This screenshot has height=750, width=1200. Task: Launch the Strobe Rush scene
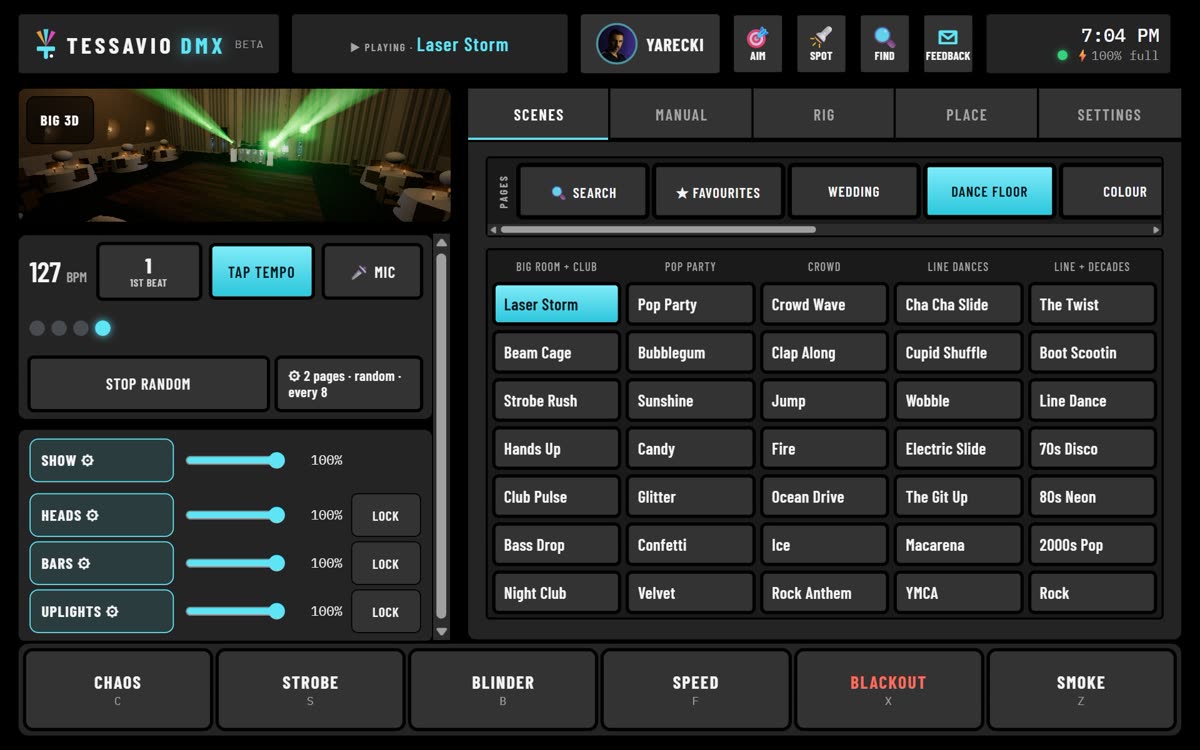(x=556, y=401)
